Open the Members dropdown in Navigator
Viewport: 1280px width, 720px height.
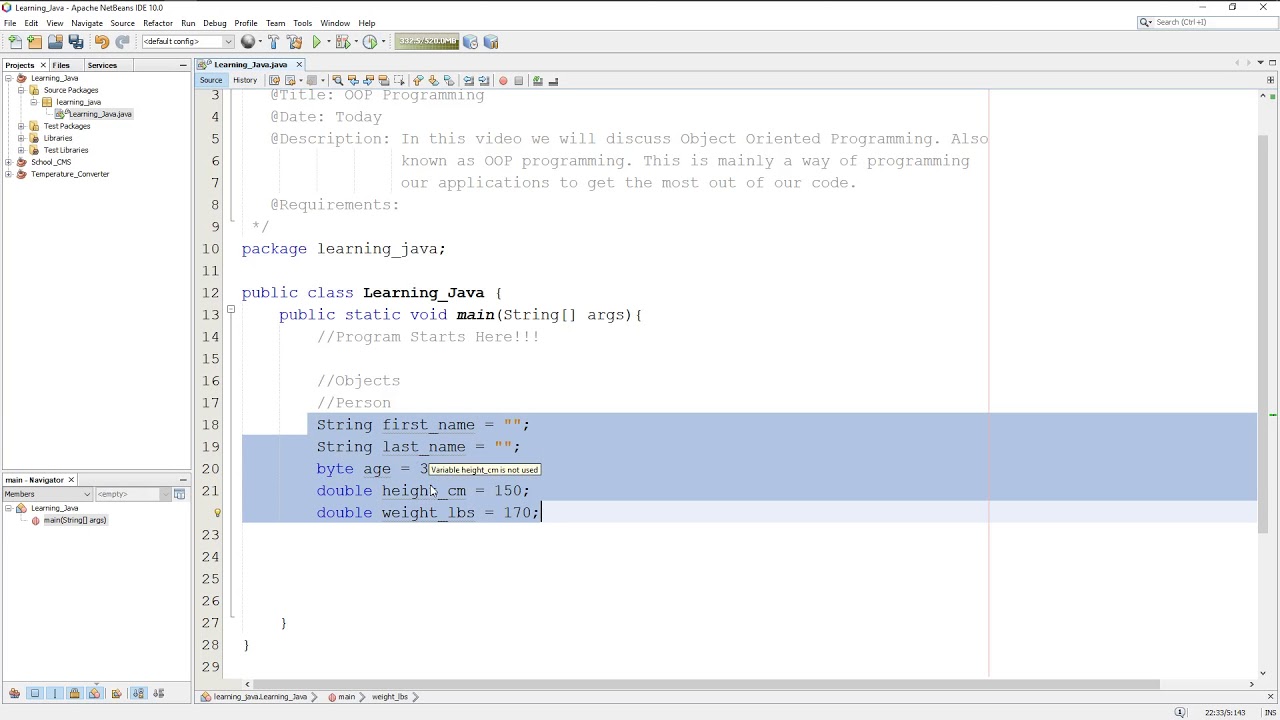[47, 494]
